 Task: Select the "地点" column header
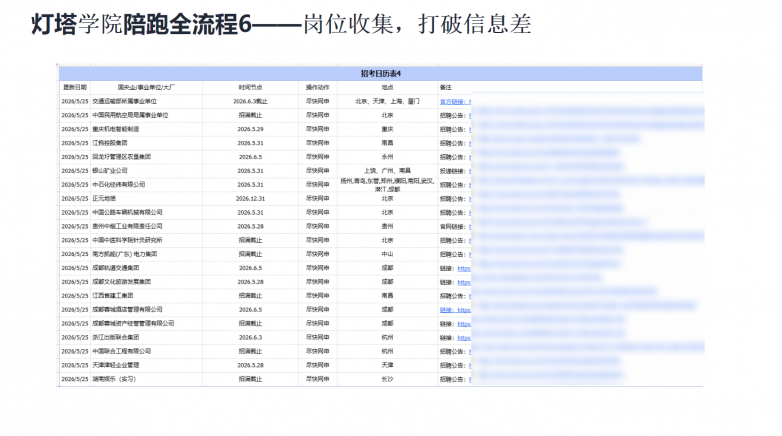pyautogui.click(x=388, y=87)
